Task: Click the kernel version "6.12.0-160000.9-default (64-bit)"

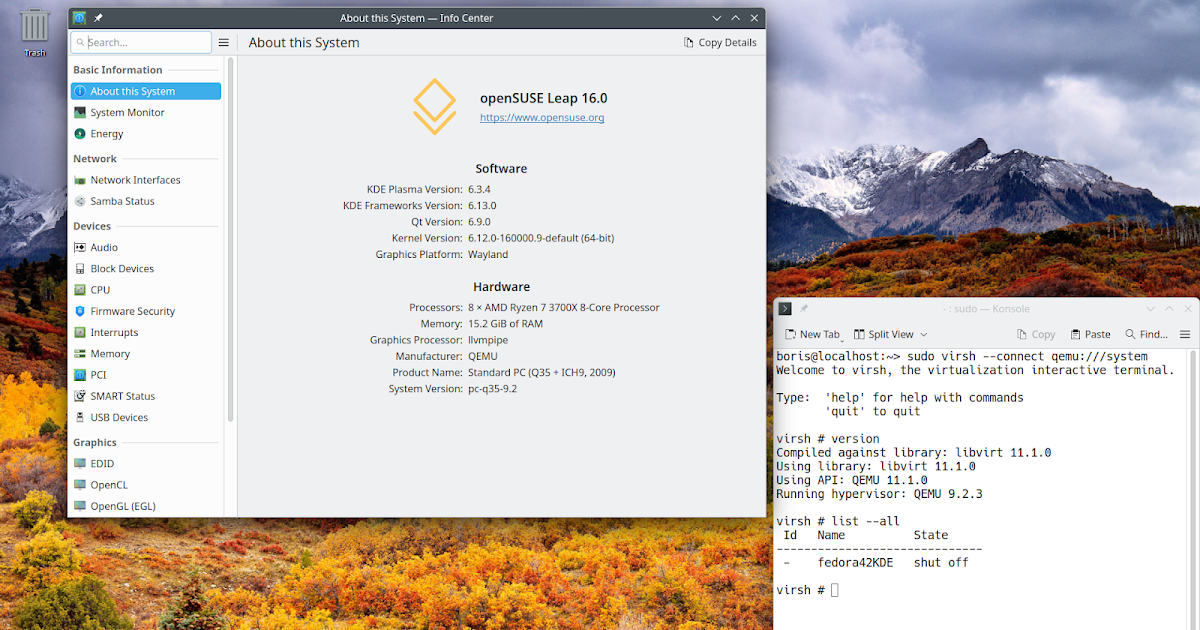Action: (541, 238)
